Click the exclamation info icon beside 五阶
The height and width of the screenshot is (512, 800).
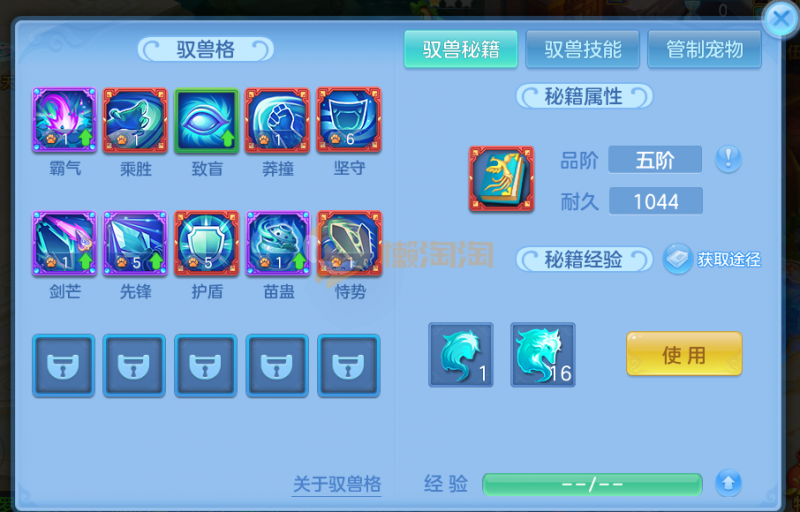[x=728, y=159]
